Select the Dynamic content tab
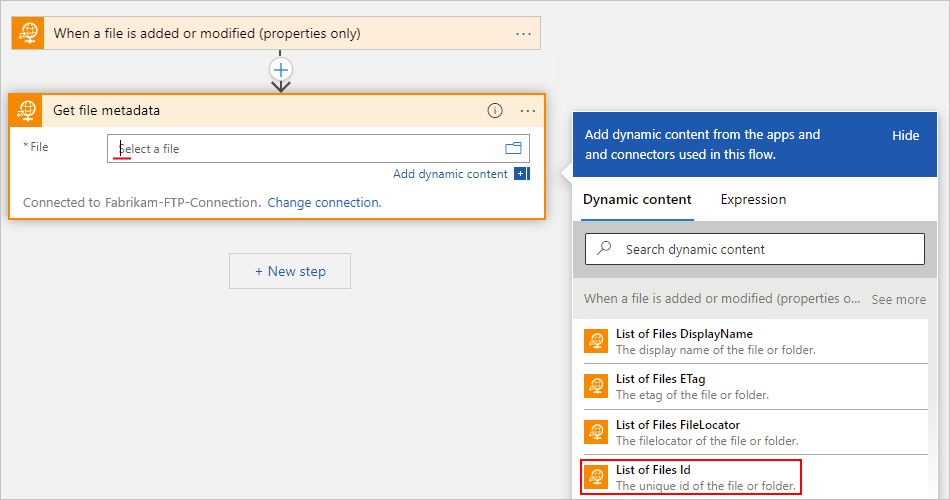The height and width of the screenshot is (500, 950). click(637, 200)
